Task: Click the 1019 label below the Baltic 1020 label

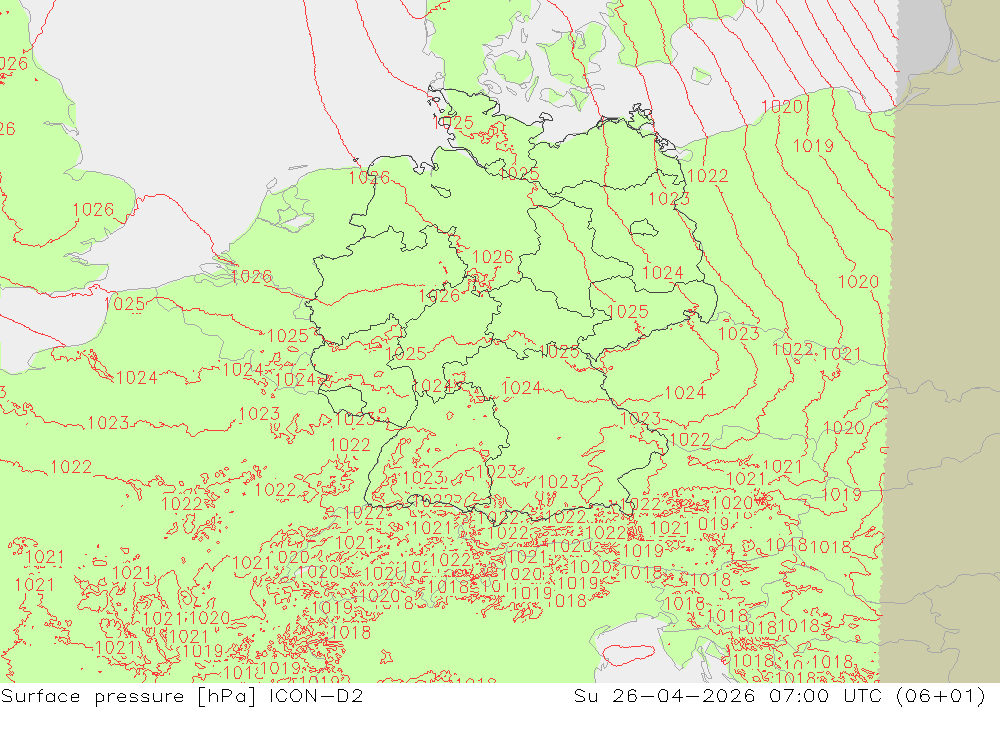Action: (x=813, y=146)
